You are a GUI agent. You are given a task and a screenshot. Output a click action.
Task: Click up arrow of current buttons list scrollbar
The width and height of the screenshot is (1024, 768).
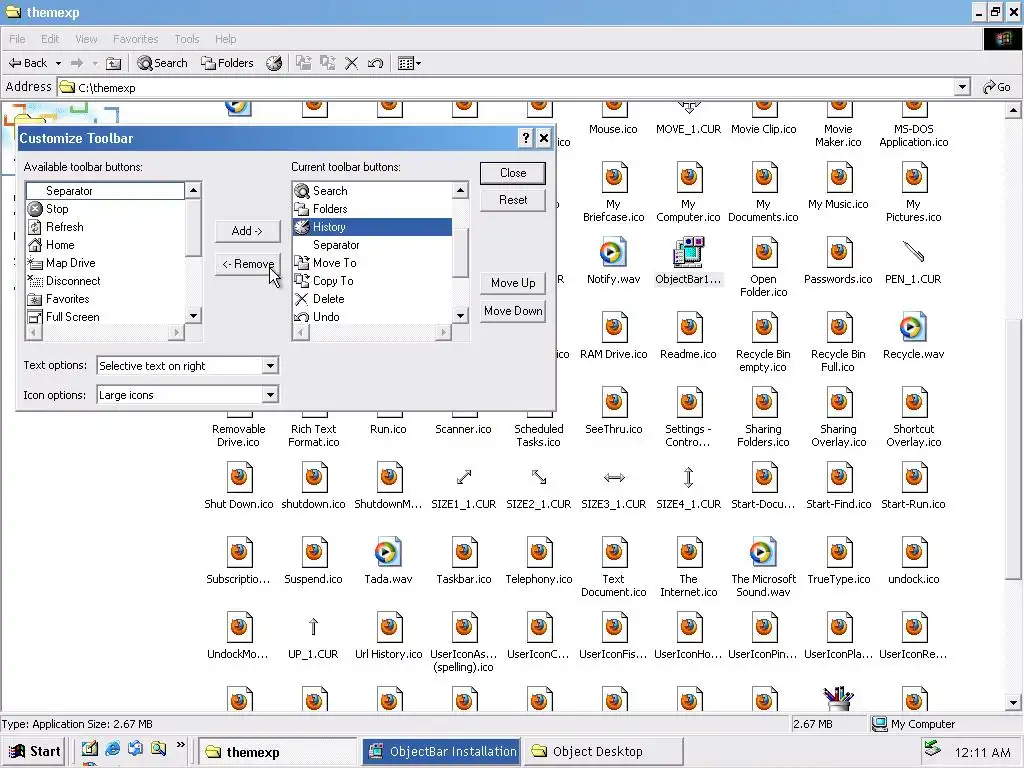pos(460,191)
